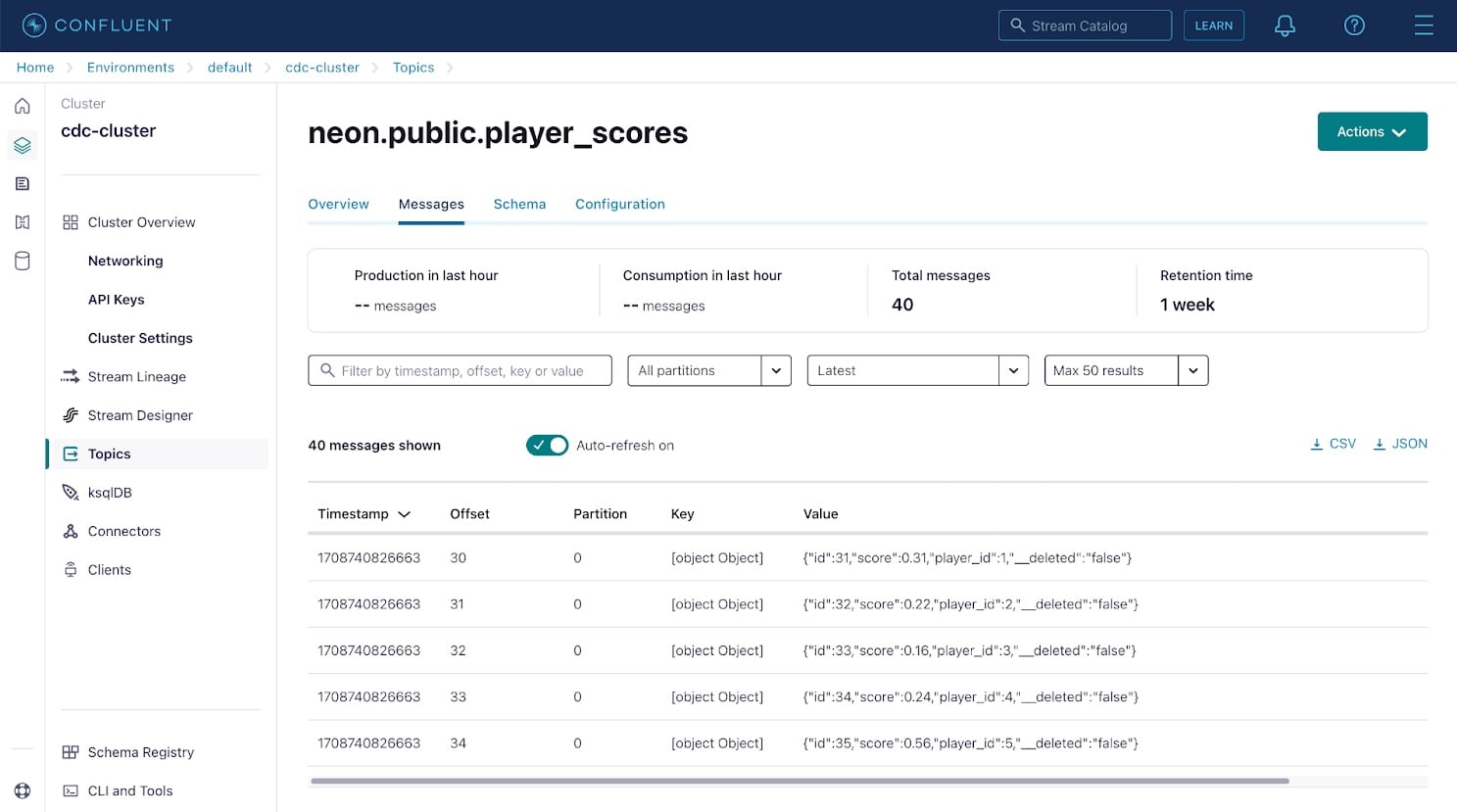Click the Stream Catalog search field
This screenshot has height=812, width=1457.
pyautogui.click(x=1085, y=25)
